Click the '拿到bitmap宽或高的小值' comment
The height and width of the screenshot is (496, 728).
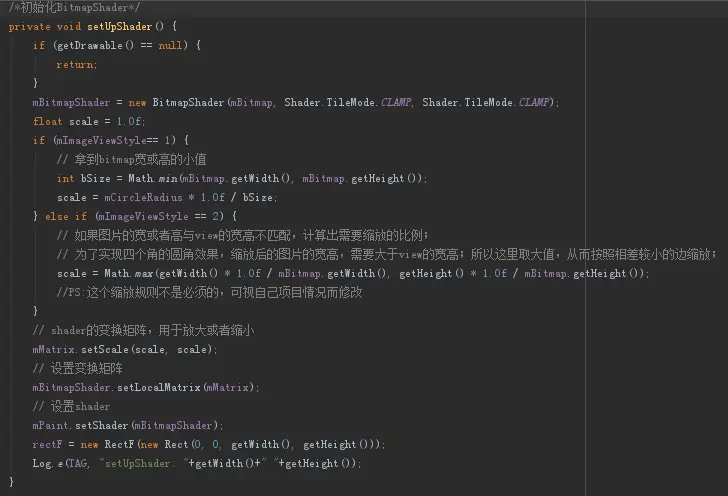(x=131, y=159)
